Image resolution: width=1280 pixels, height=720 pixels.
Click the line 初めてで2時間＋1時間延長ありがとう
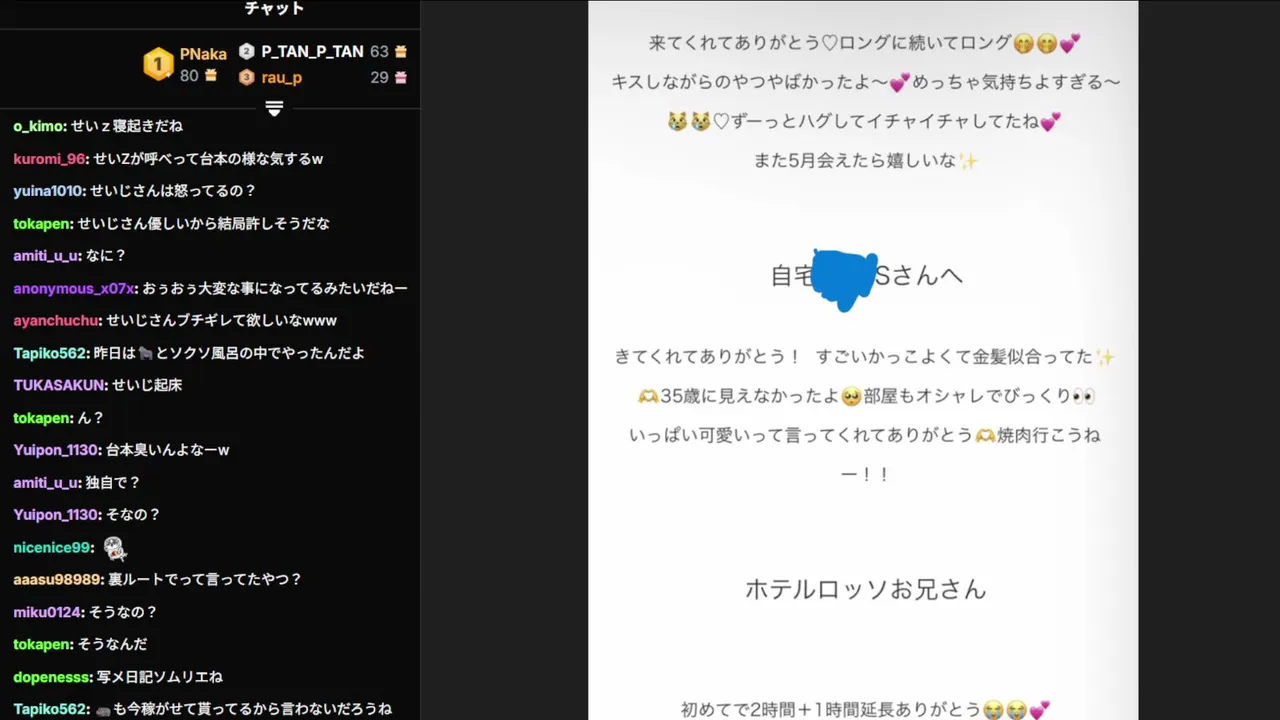tap(866, 709)
